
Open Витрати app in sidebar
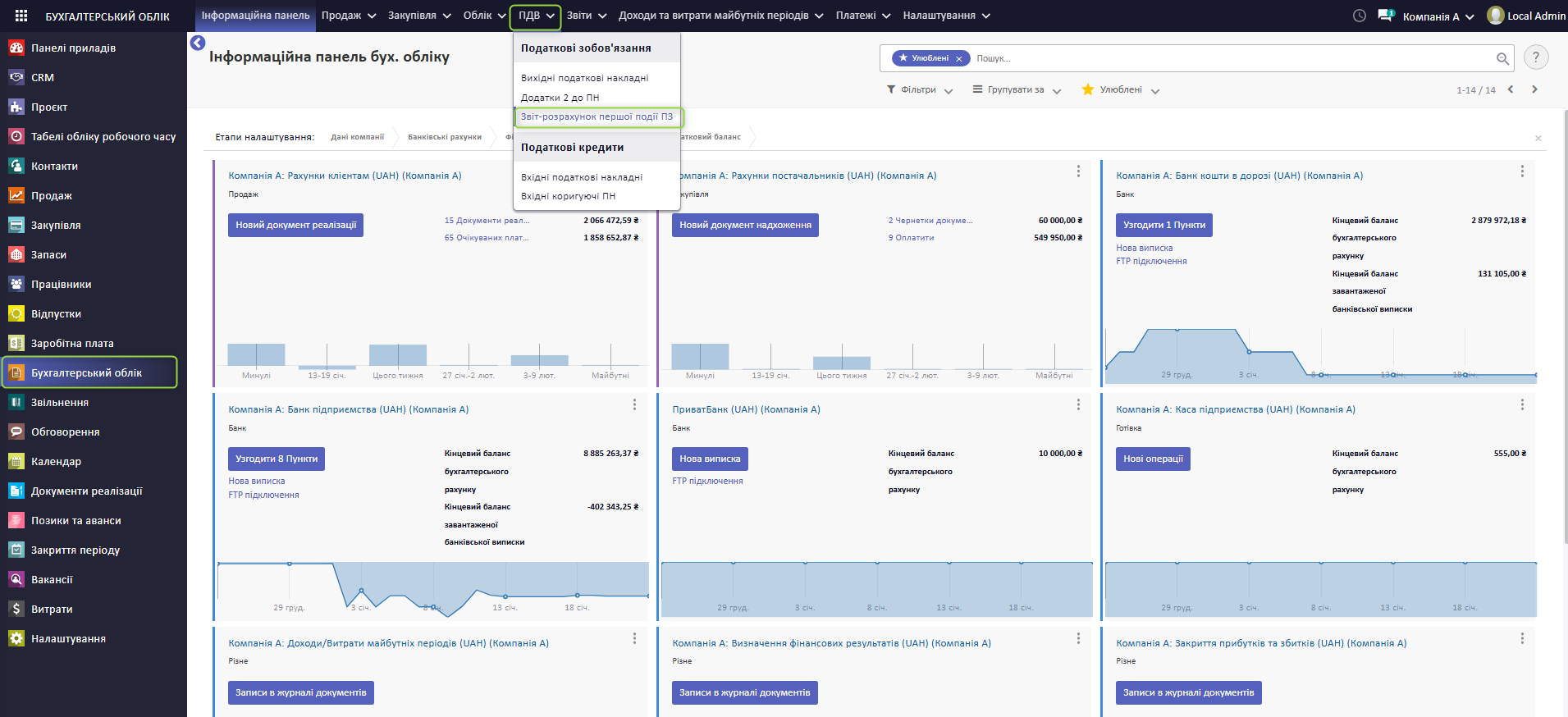tap(52, 609)
